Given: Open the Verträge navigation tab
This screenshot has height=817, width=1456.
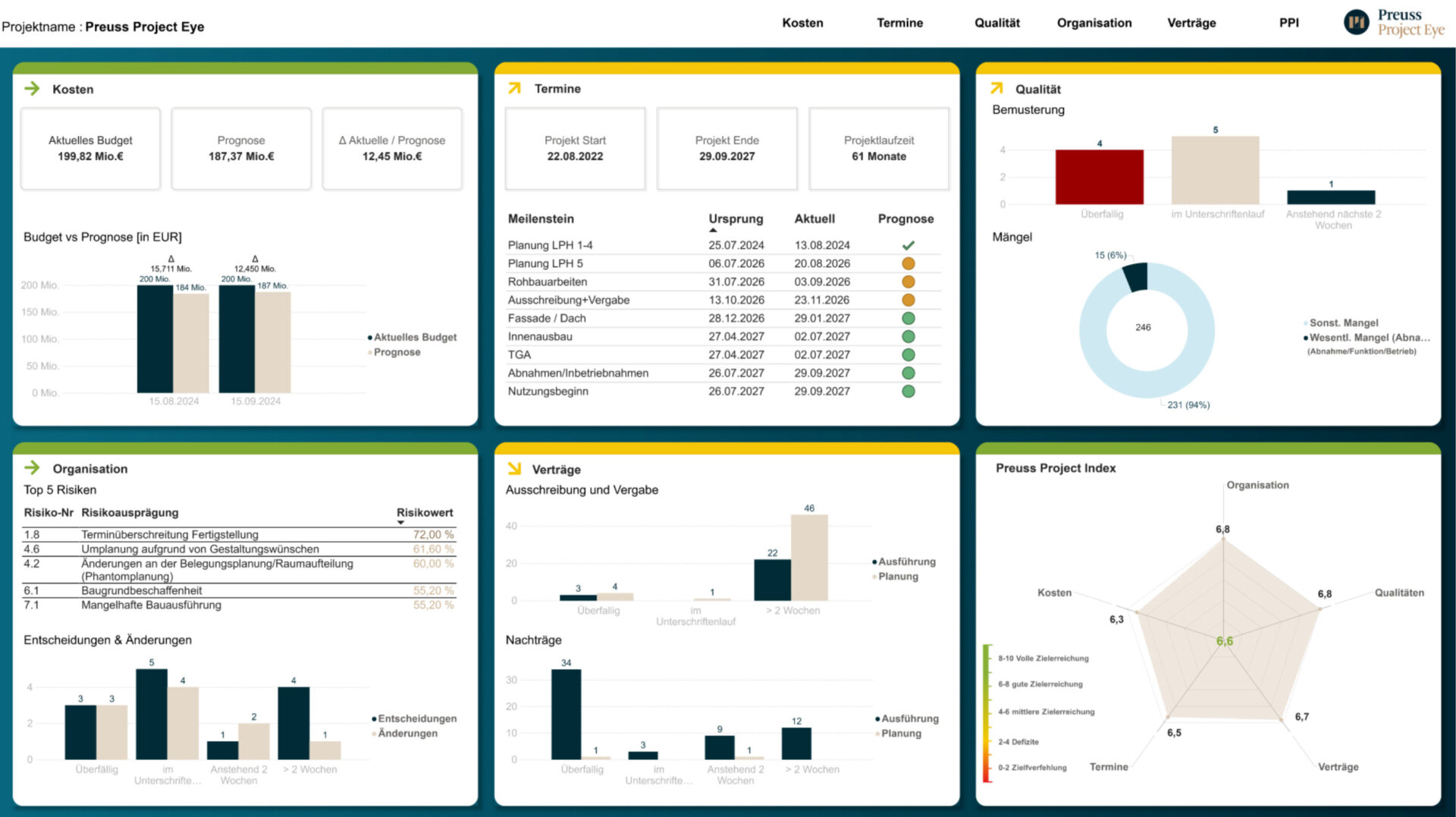Looking at the screenshot, I should (x=1191, y=23).
